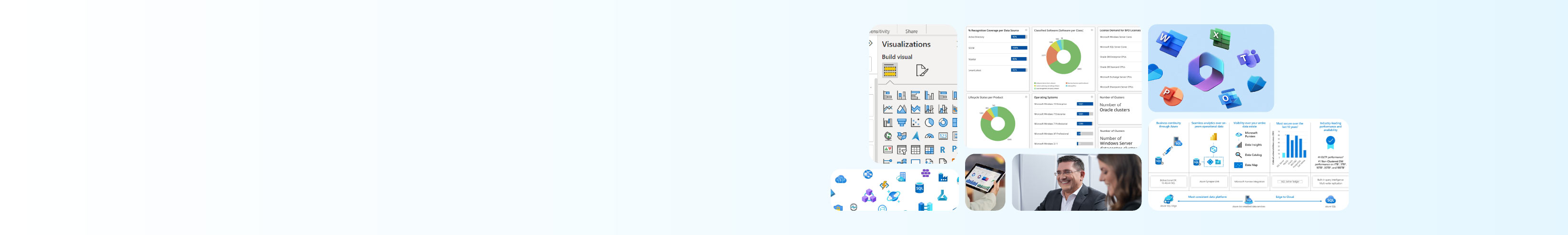
Task: Open the tablet dashboard photo
Action: [x=985, y=182]
